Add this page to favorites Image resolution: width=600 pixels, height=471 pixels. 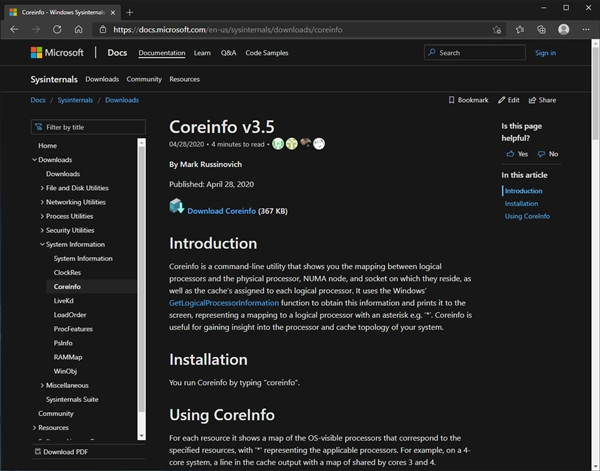[497, 29]
